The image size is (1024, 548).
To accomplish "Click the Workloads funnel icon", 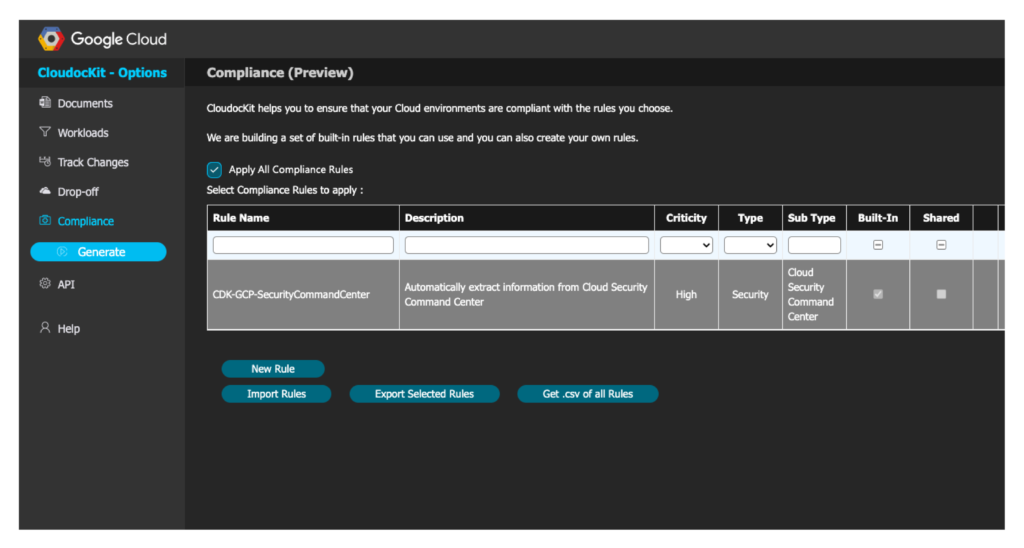I will [x=45, y=132].
